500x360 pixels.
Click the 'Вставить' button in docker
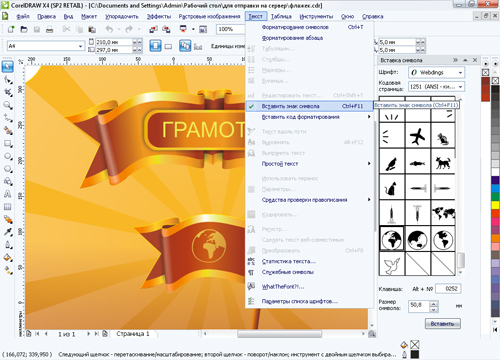click(443, 323)
